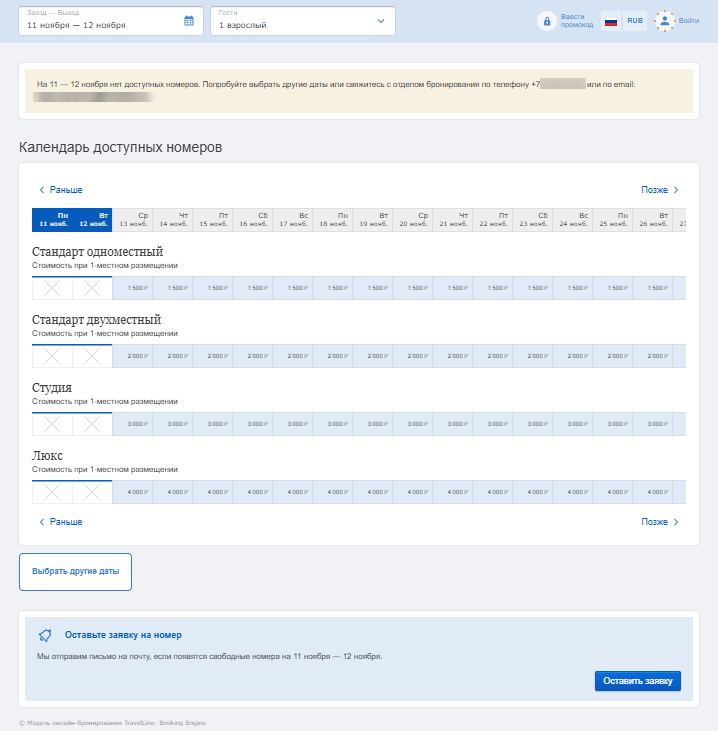This screenshot has width=718, height=731.
Task: Click the Войти login link
Action: click(x=689, y=21)
